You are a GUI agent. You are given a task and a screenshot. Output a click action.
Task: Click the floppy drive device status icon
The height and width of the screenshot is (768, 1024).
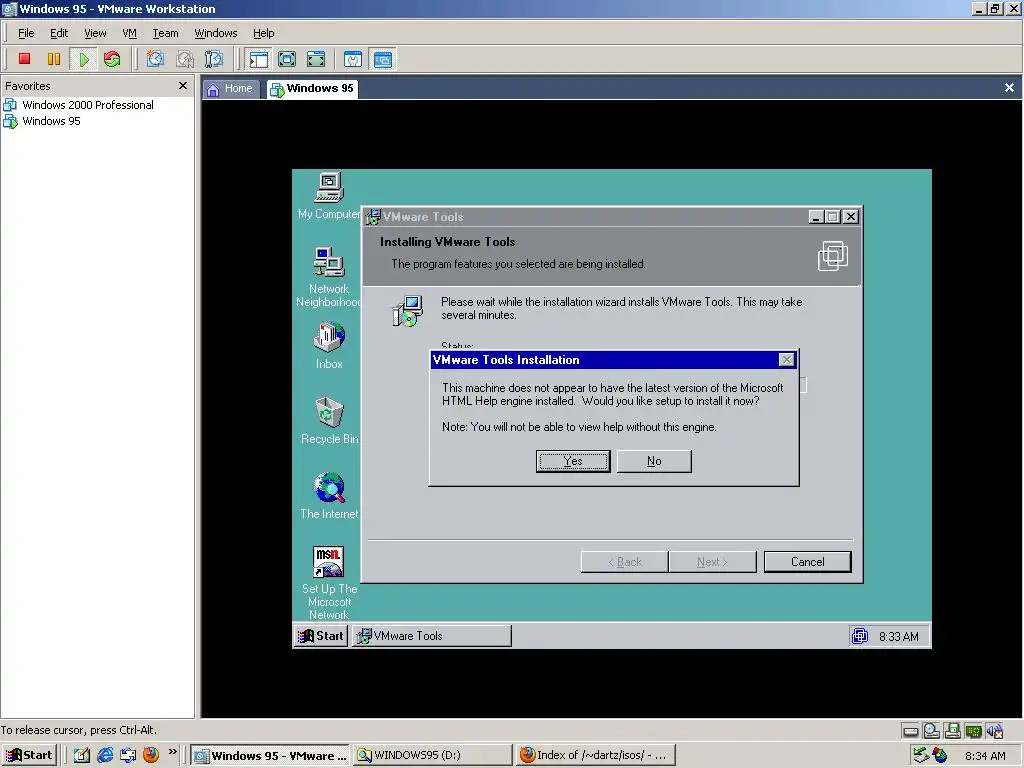tap(952, 731)
